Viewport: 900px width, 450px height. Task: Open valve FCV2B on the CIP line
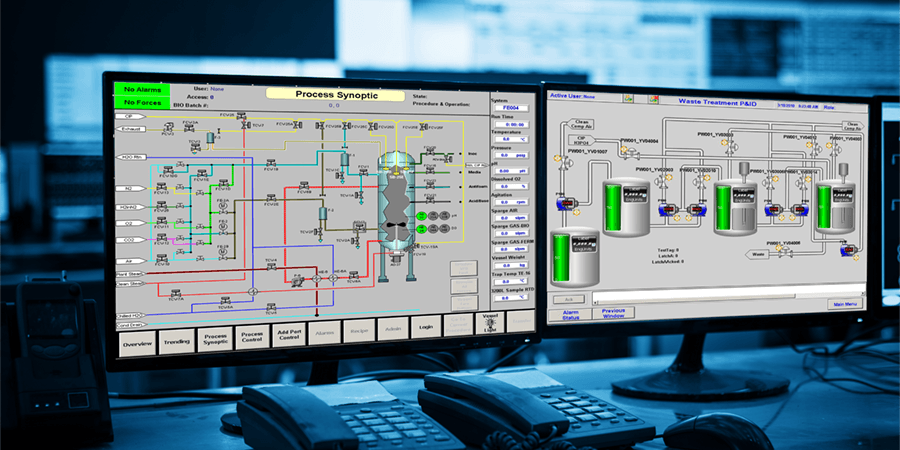point(241,116)
